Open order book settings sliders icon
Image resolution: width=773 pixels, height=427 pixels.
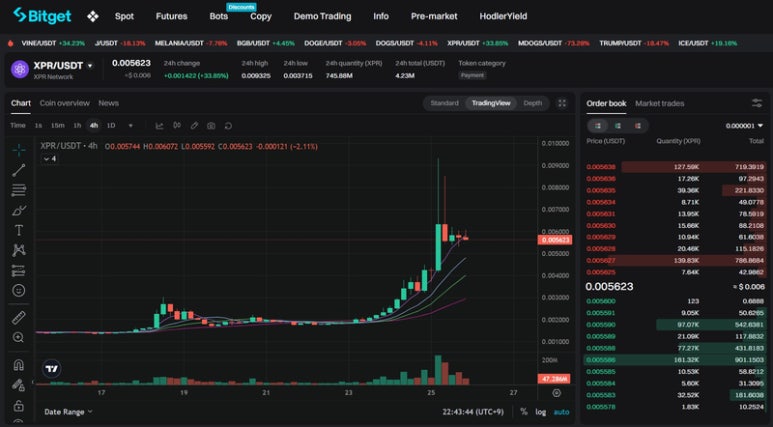click(x=757, y=103)
